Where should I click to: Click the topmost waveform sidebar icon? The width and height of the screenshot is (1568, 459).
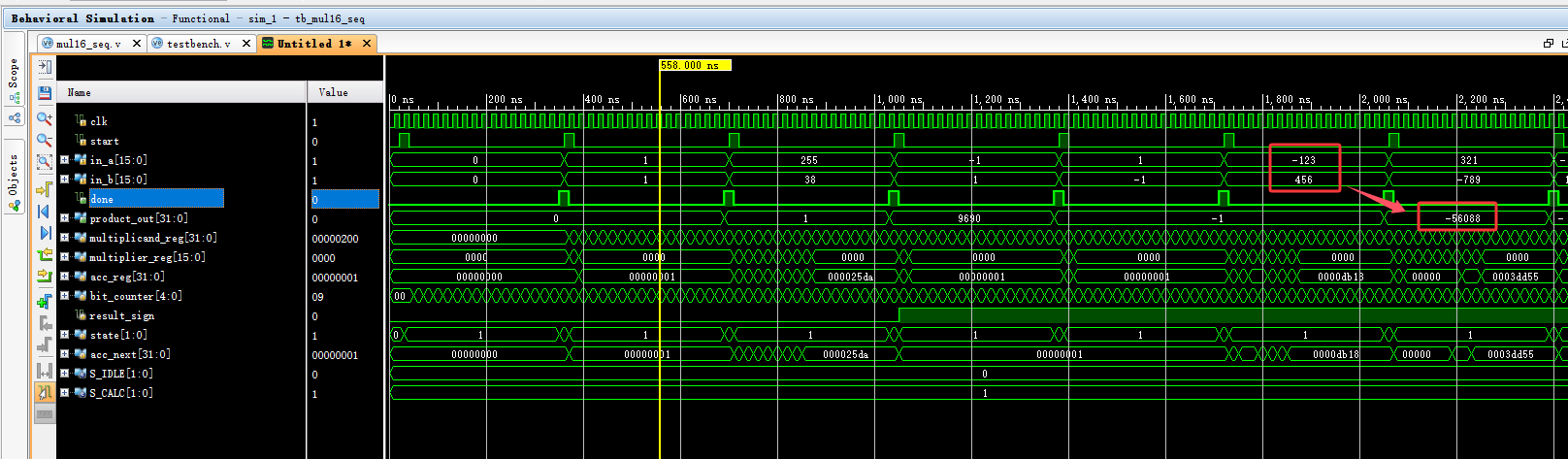[x=45, y=67]
